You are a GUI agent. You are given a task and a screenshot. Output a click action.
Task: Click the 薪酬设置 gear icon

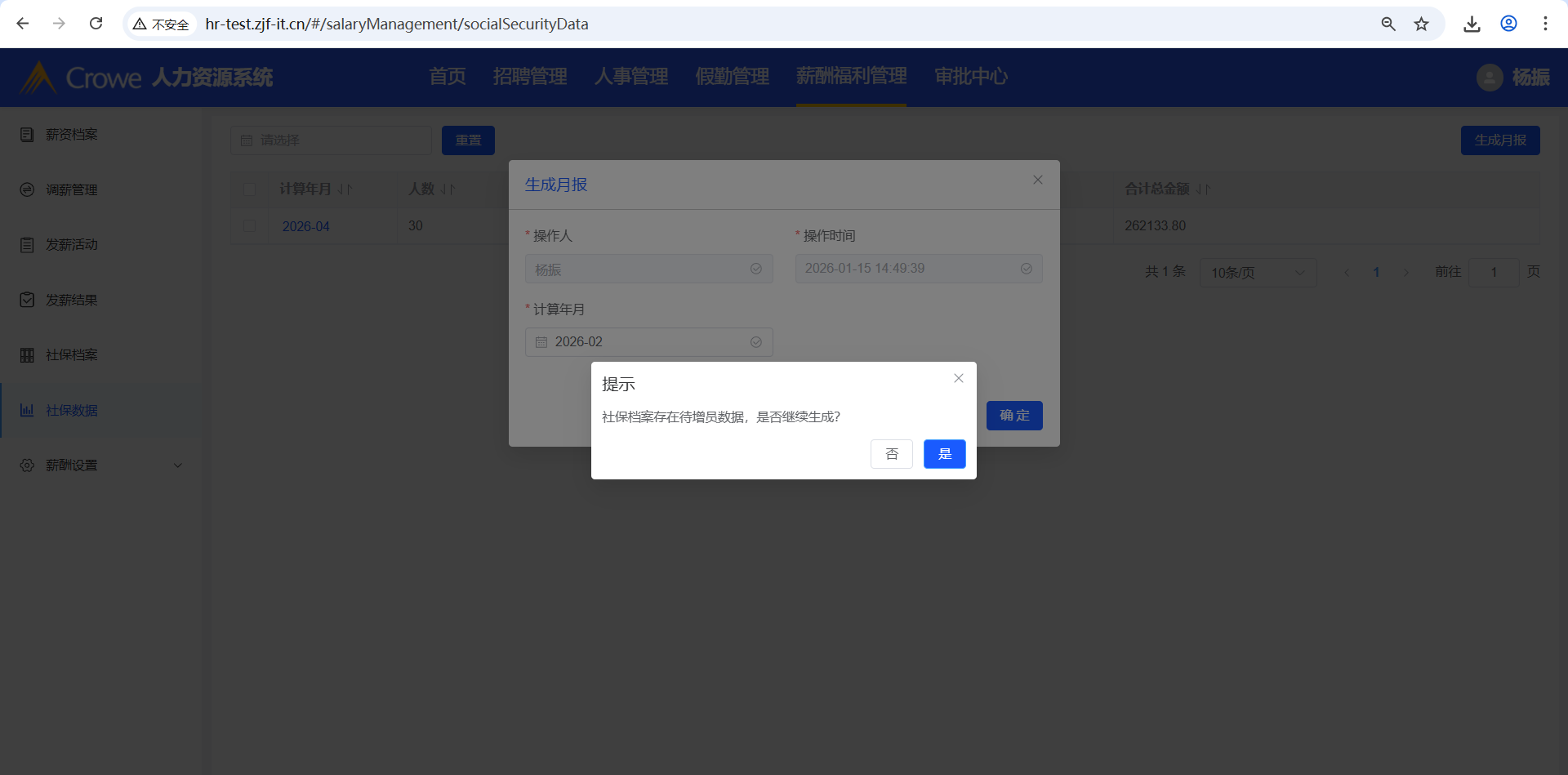[27, 465]
